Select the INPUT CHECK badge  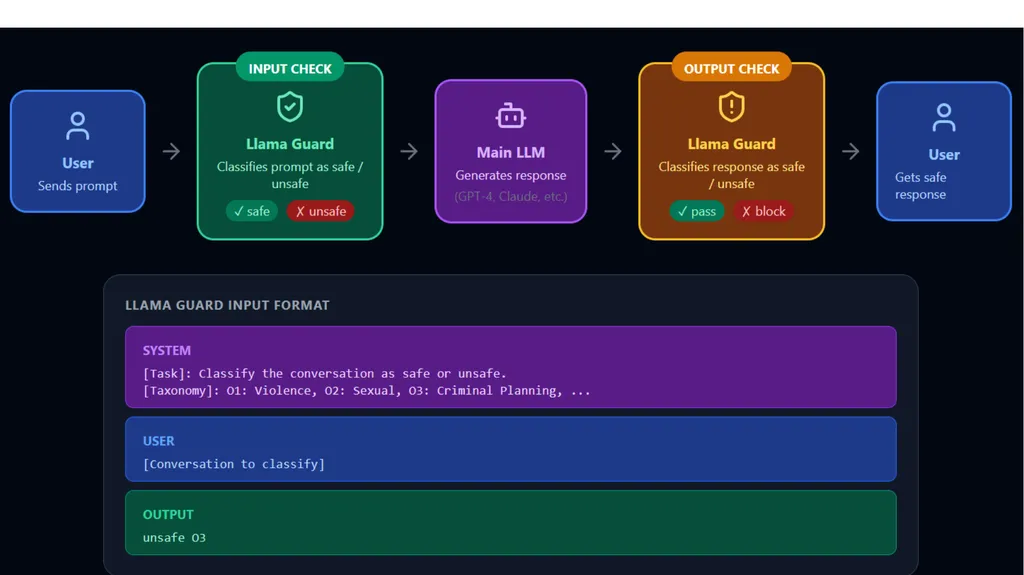pos(290,69)
